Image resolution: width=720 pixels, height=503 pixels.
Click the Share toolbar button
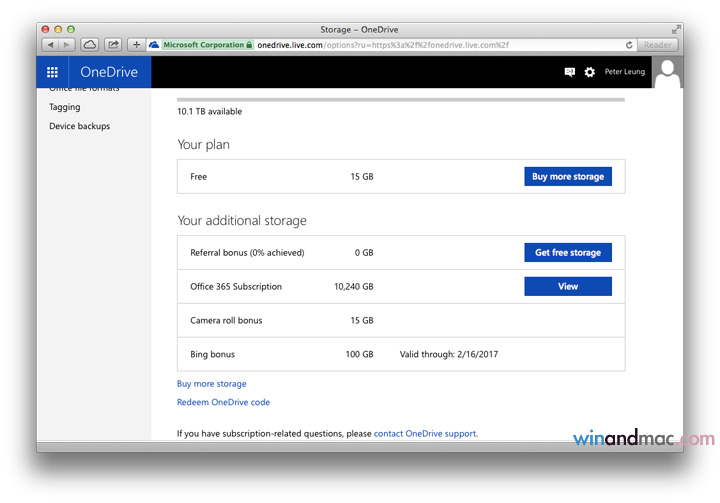[x=113, y=45]
